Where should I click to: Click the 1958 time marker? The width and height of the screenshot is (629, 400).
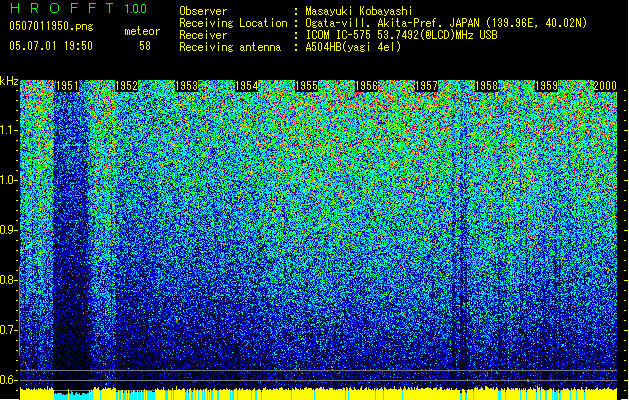(486, 86)
